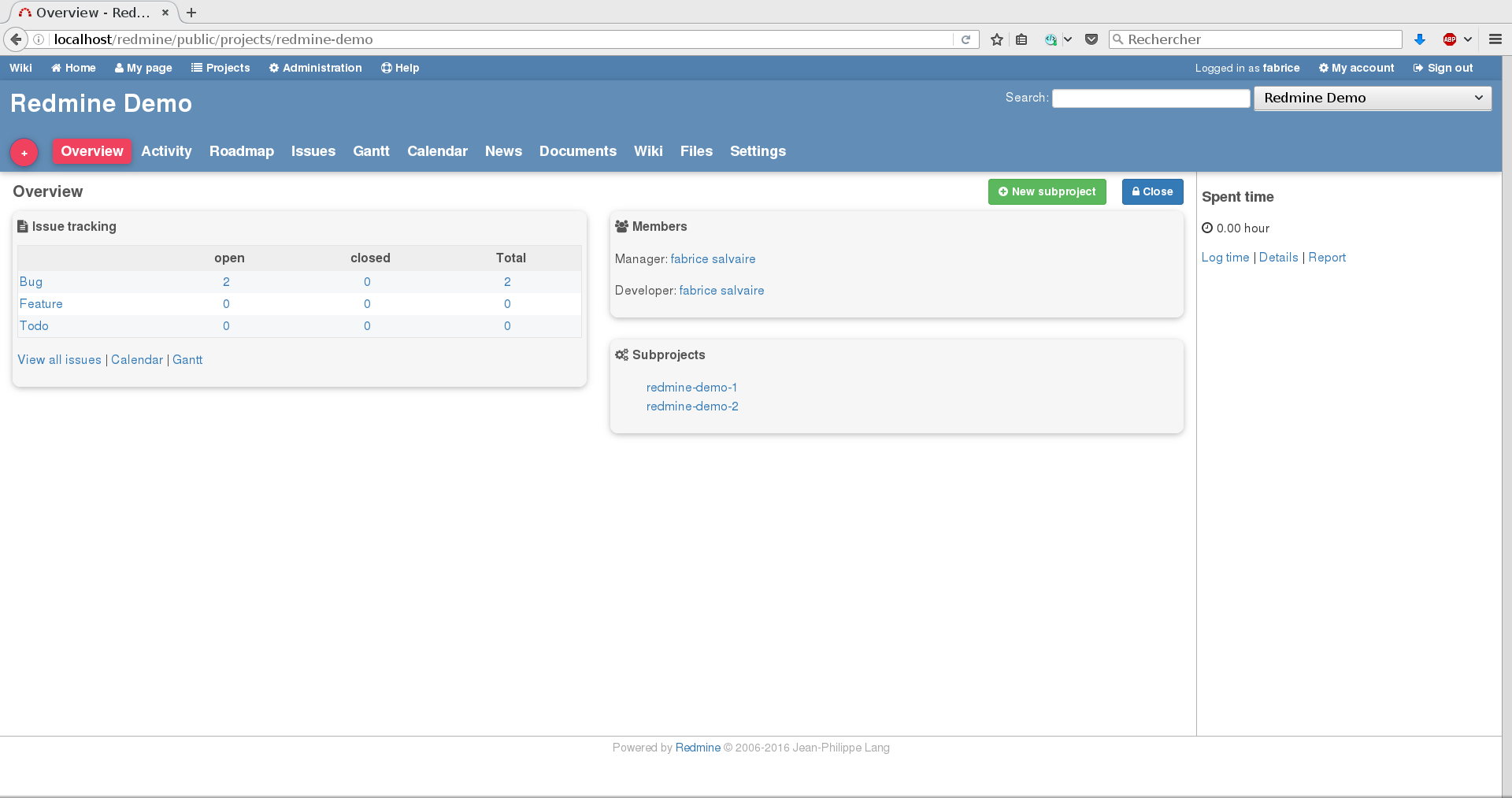Click the View all issues link
This screenshot has width=1512, height=798.
58,359
